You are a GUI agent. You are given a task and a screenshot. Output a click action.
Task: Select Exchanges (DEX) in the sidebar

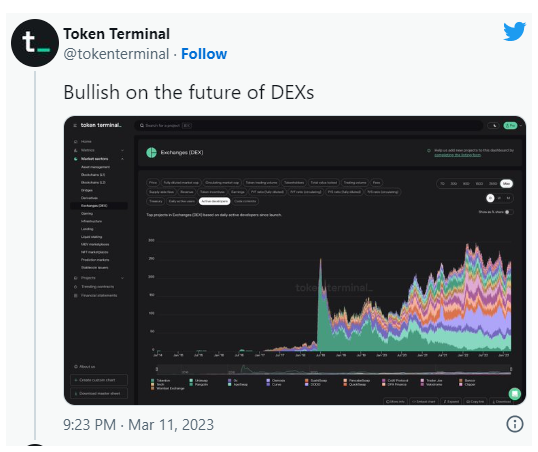click(x=99, y=206)
